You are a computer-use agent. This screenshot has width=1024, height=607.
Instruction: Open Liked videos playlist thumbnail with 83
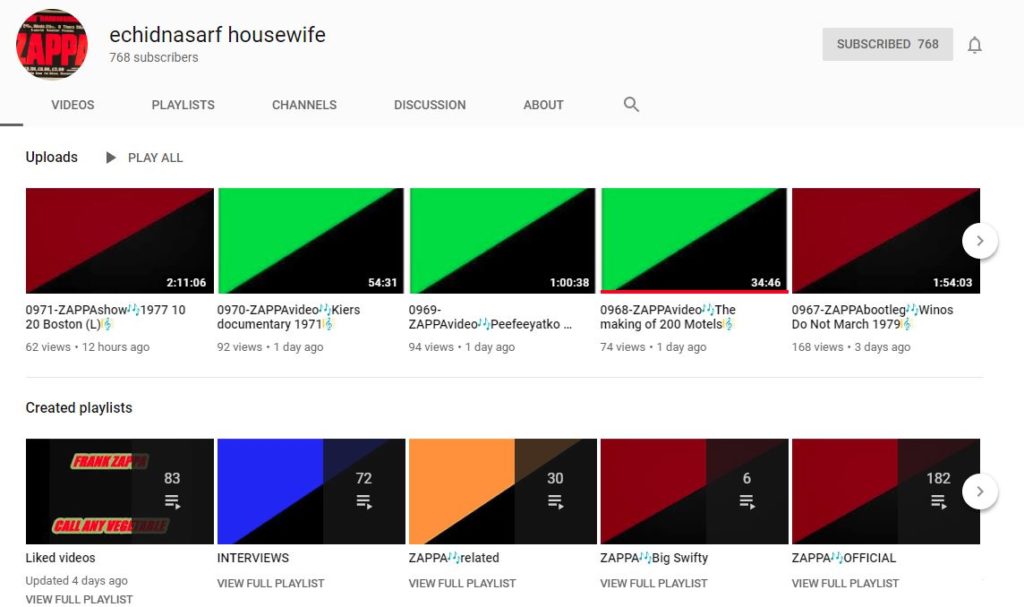[120, 491]
